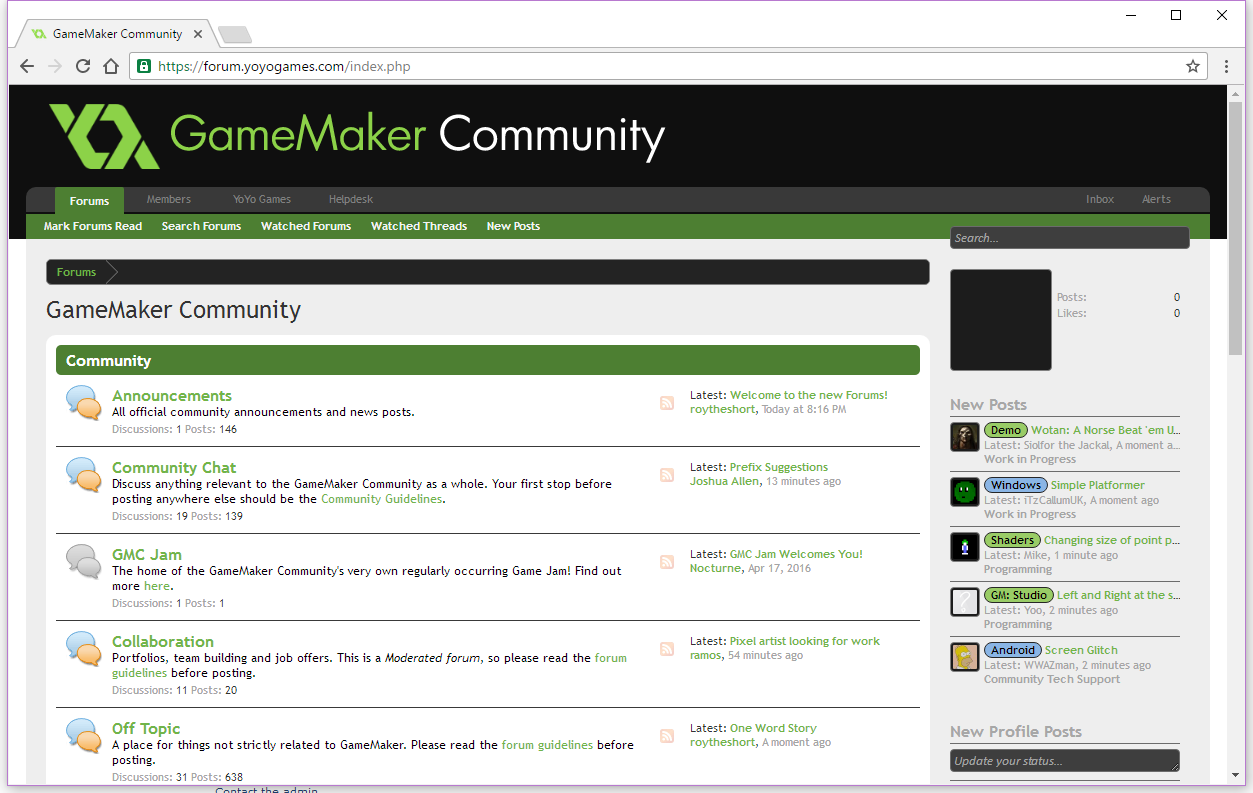
Task: Open the Prefix Suggestions thread
Action: [x=779, y=467]
